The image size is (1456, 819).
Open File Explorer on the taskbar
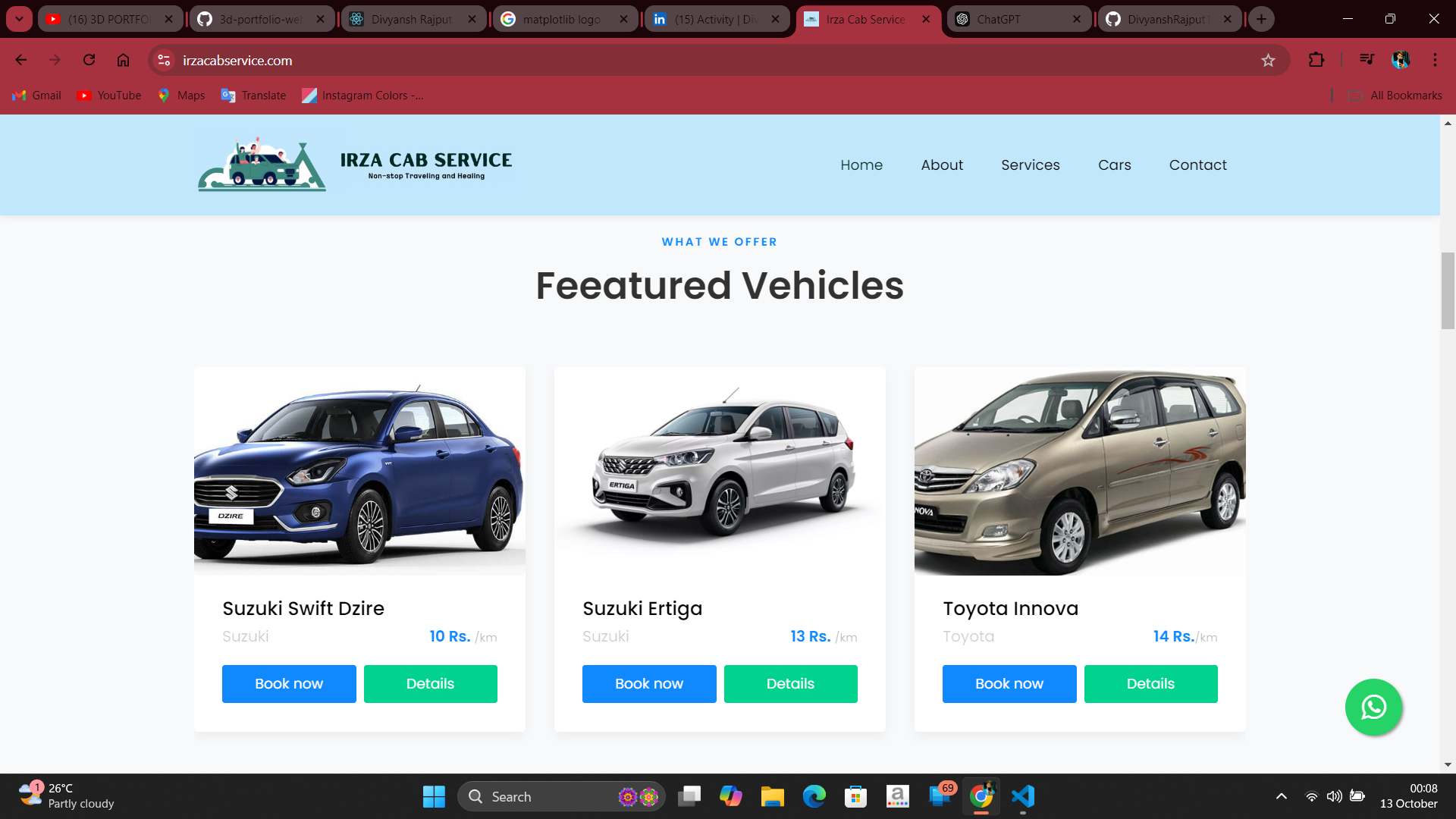(773, 796)
